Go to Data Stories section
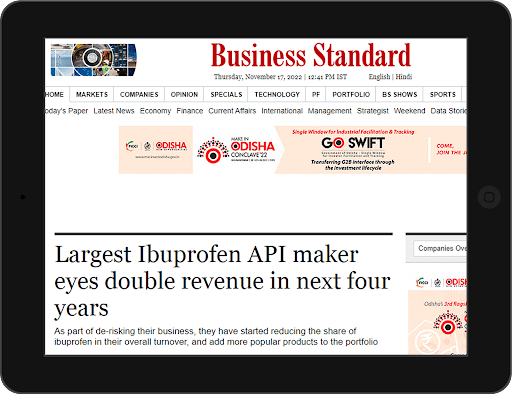 click(x=448, y=111)
